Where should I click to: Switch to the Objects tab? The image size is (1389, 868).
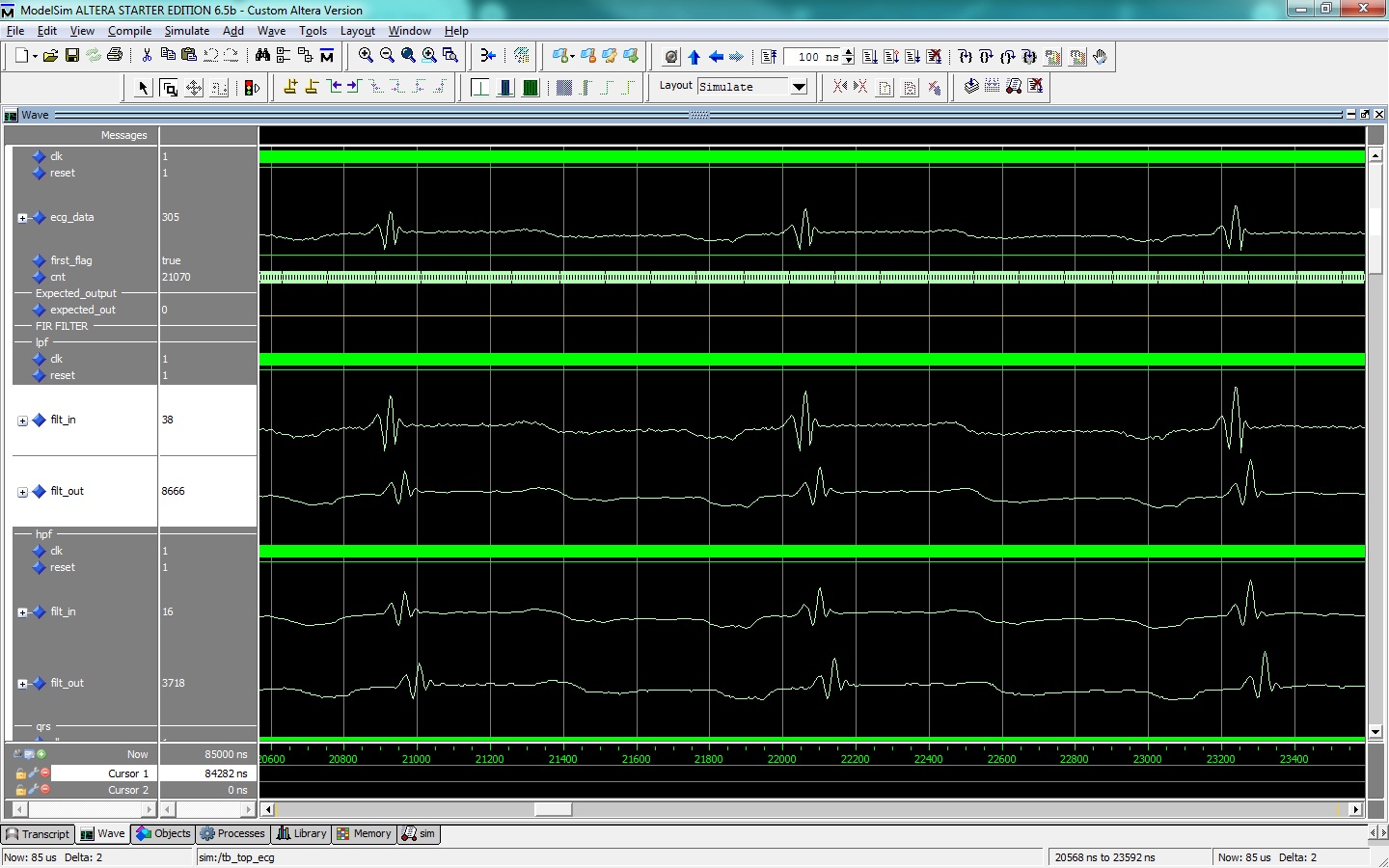pos(164,834)
